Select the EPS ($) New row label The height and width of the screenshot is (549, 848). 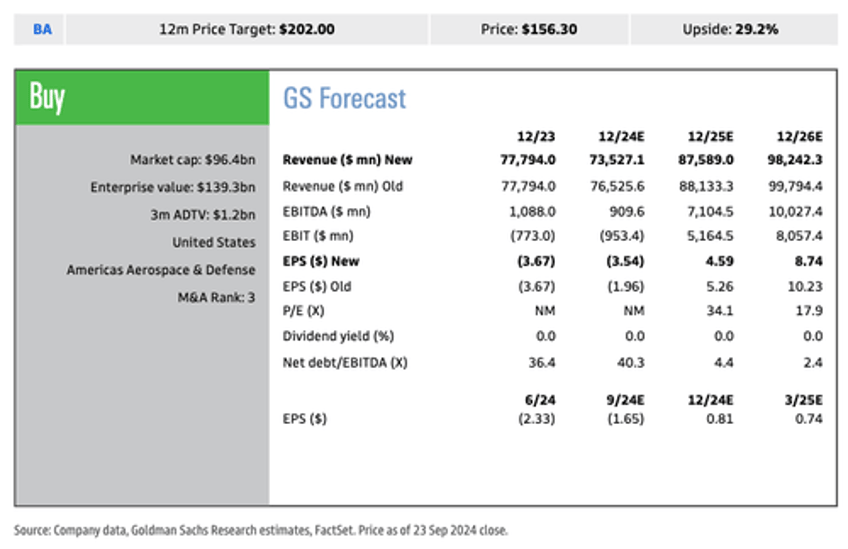pyautogui.click(x=321, y=261)
